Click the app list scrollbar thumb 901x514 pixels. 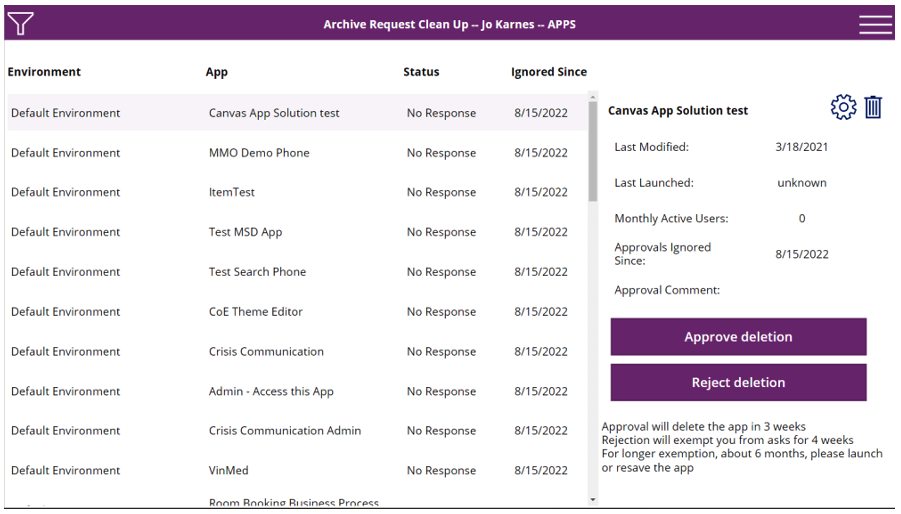[x=593, y=150]
